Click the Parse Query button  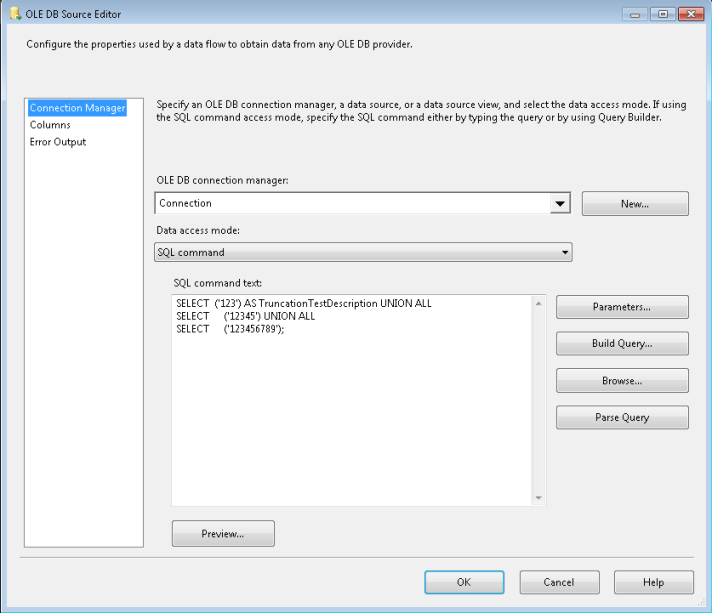[622, 417]
